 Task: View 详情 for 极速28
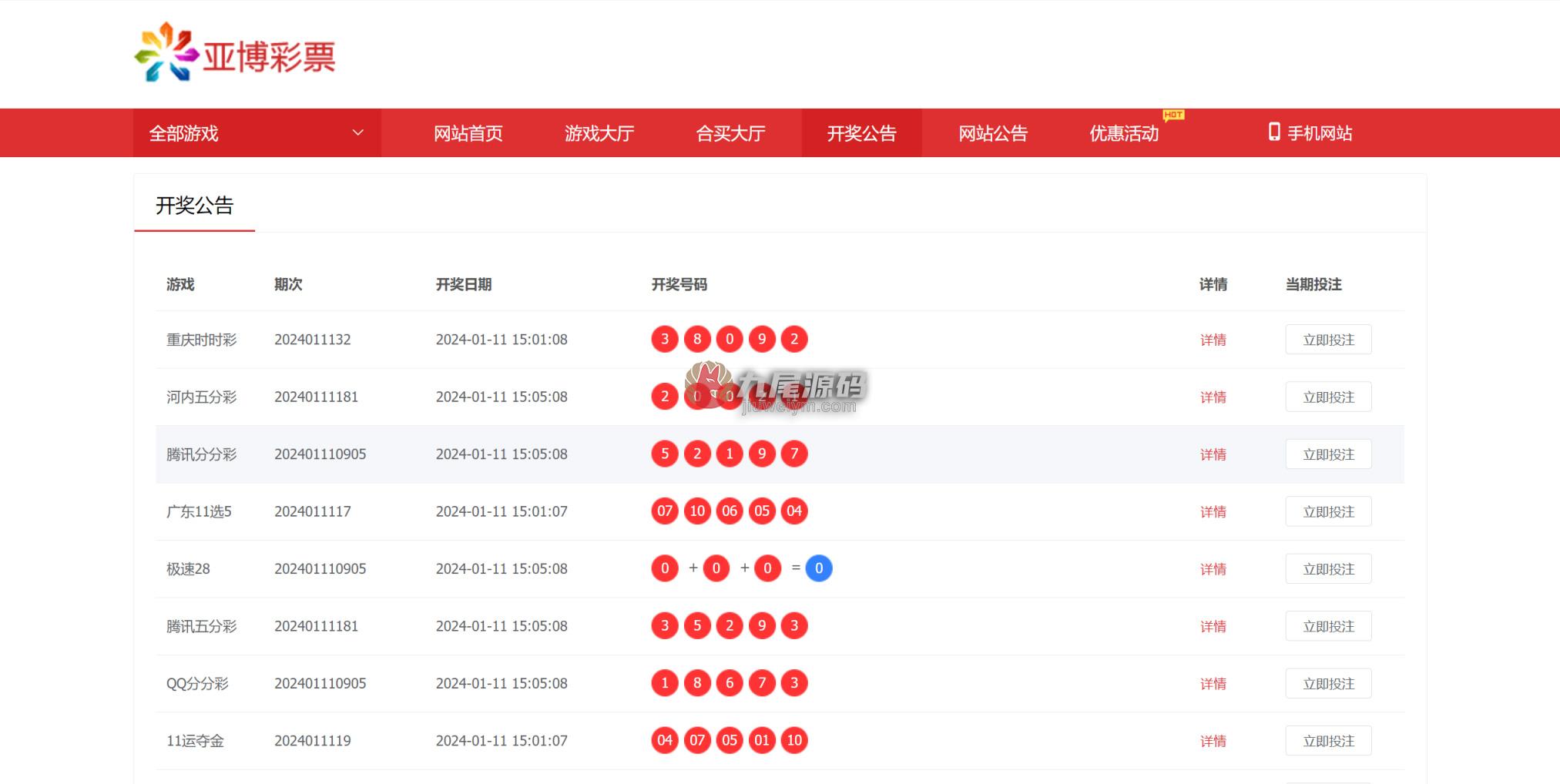pyautogui.click(x=1213, y=569)
